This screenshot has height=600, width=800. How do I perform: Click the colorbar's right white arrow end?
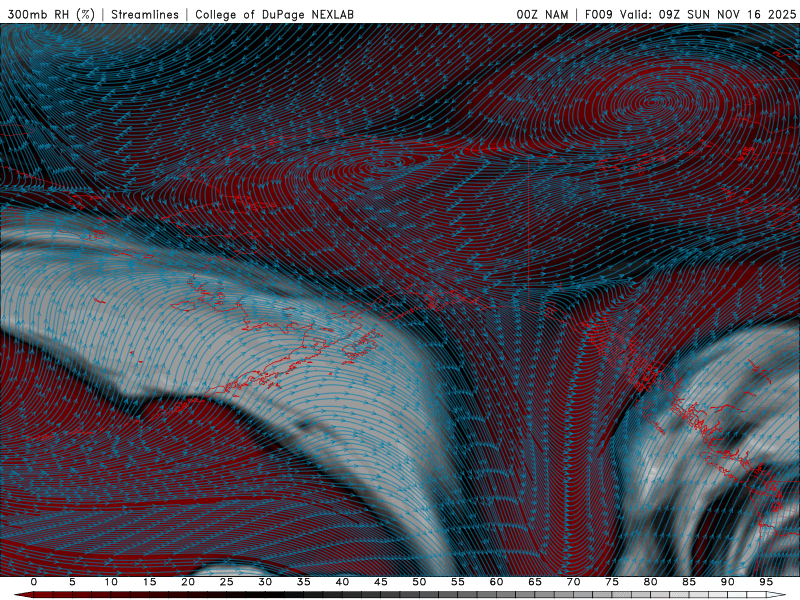pyautogui.click(x=777, y=594)
